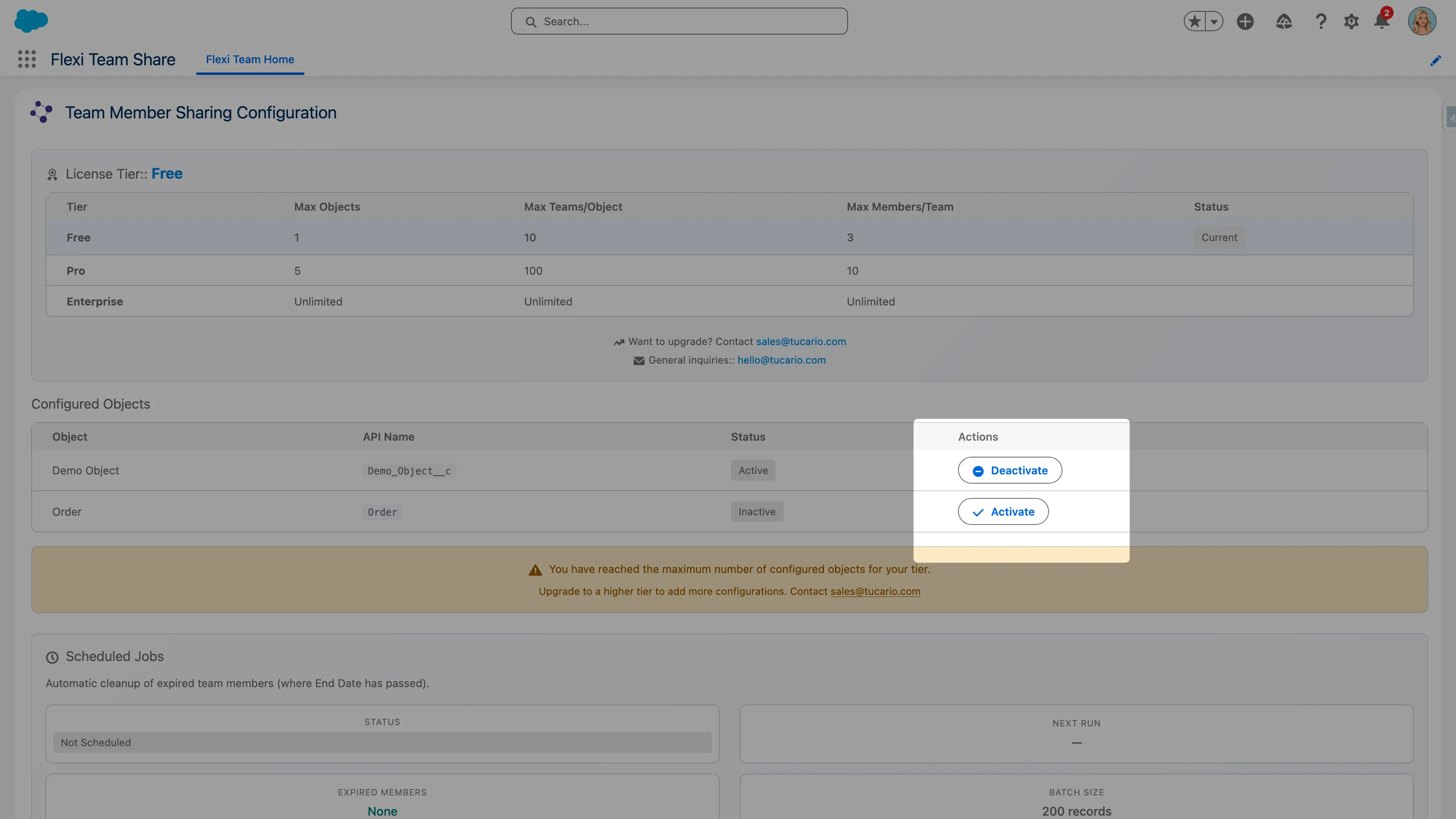The height and width of the screenshot is (819, 1456).
Task: Click the pencil edit icon top right
Action: (1436, 61)
